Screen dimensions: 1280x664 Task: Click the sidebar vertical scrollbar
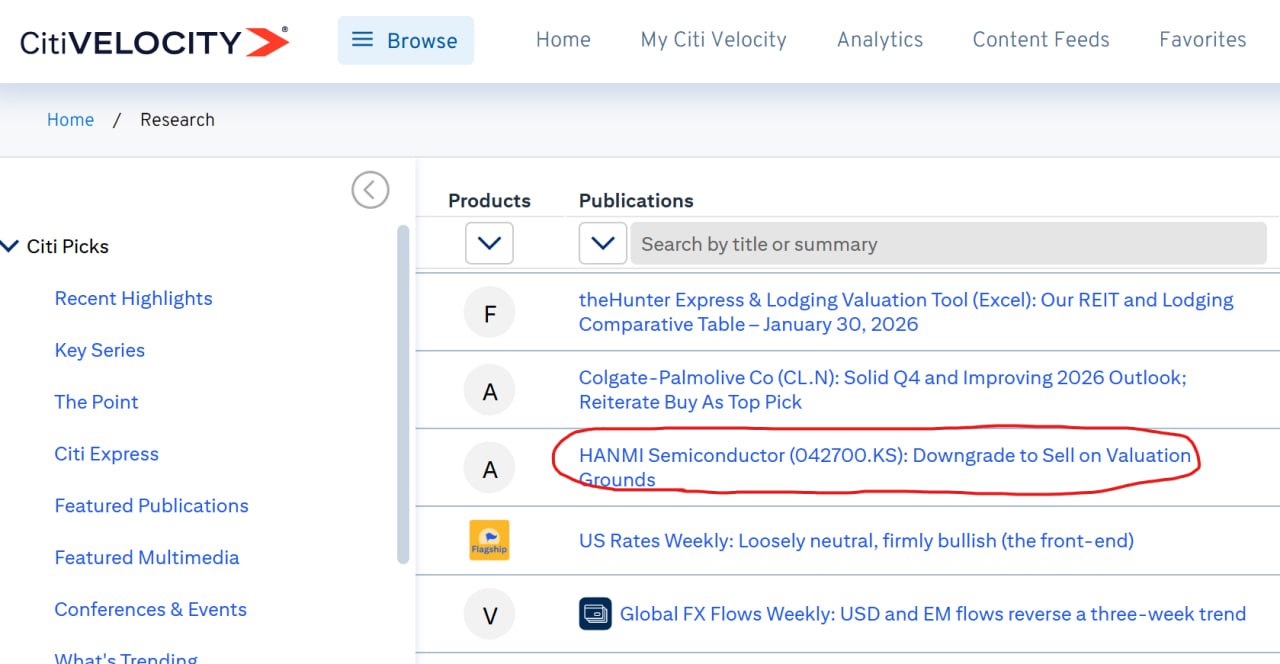click(403, 394)
